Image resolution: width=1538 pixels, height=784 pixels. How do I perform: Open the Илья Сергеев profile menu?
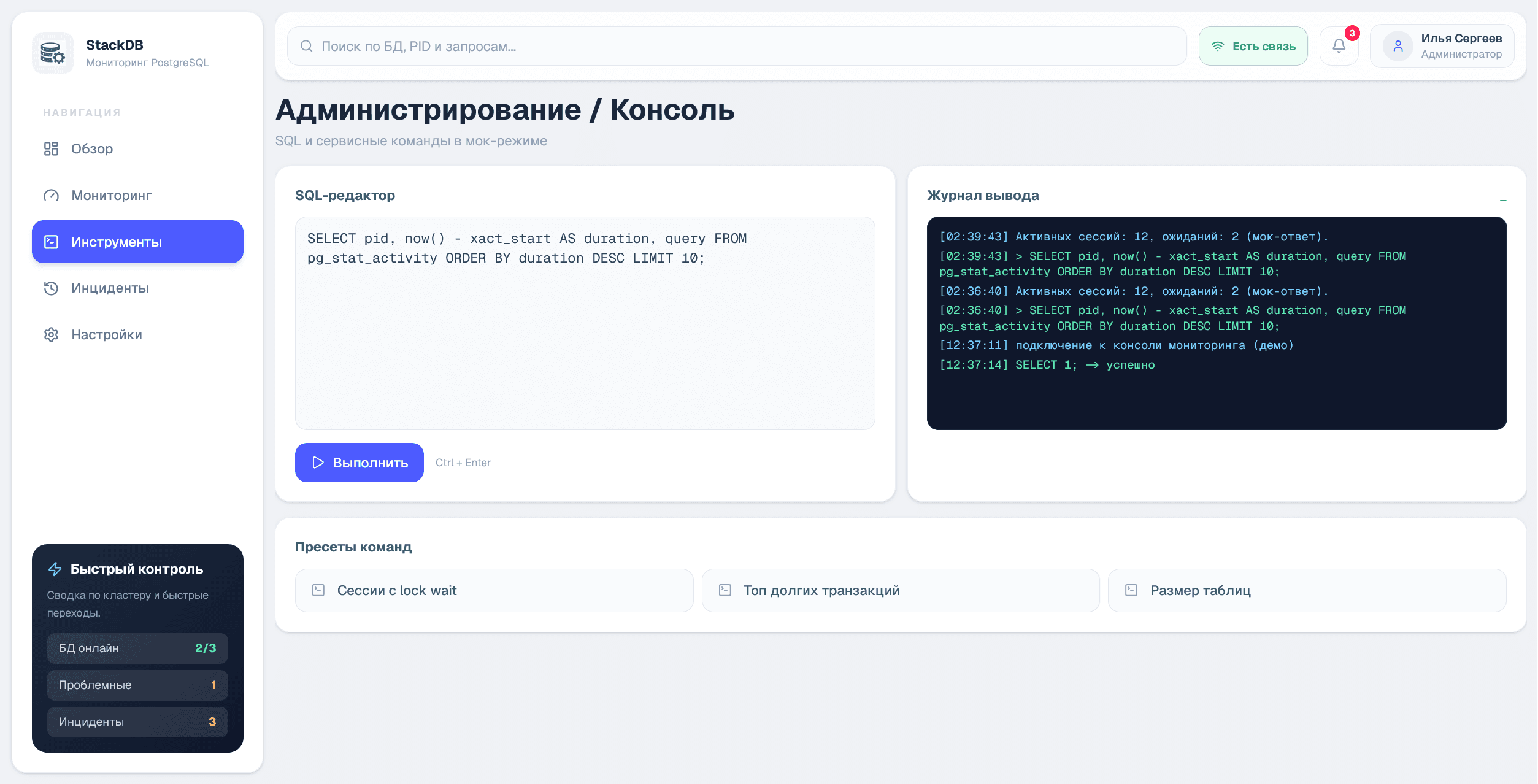tap(1441, 45)
